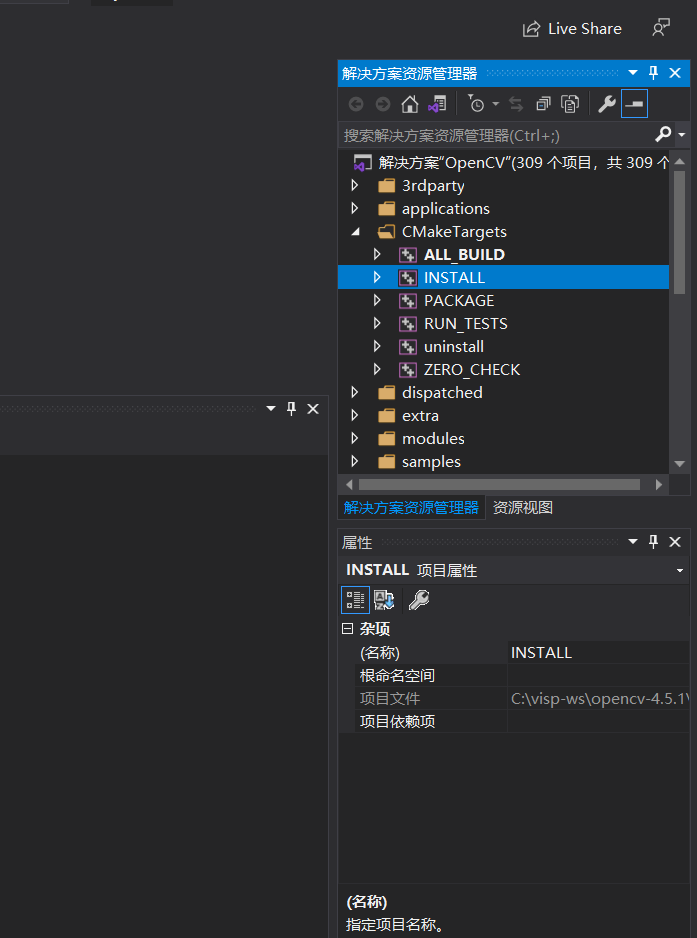Viewport: 697px width, 938px height.
Task: Click the Back navigation arrow in Solution Explorer
Action: 356,105
